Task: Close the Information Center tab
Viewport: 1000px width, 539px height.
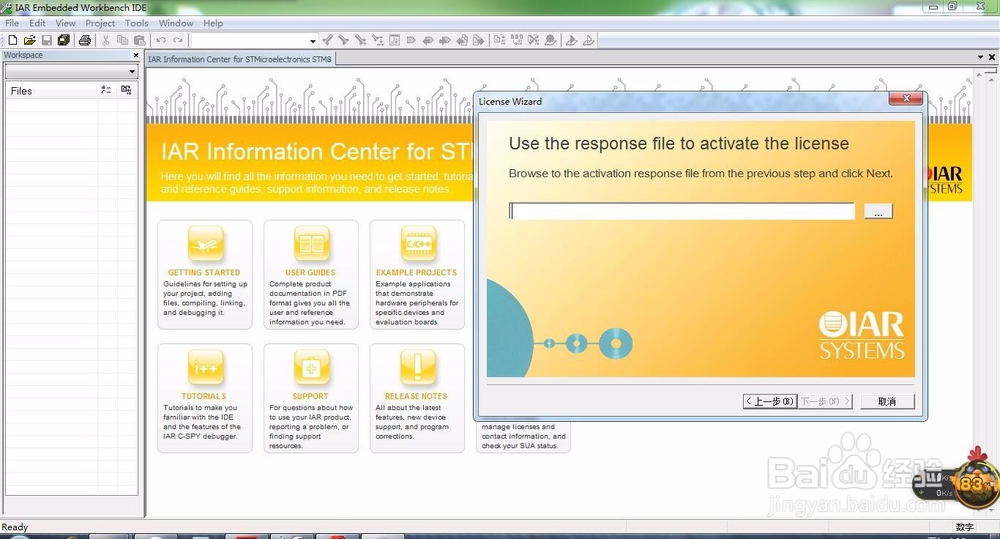Action: point(992,57)
